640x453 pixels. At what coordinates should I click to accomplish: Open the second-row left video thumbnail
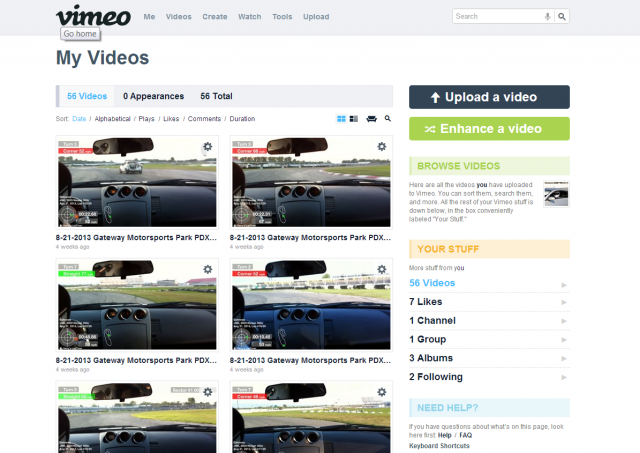pos(137,305)
